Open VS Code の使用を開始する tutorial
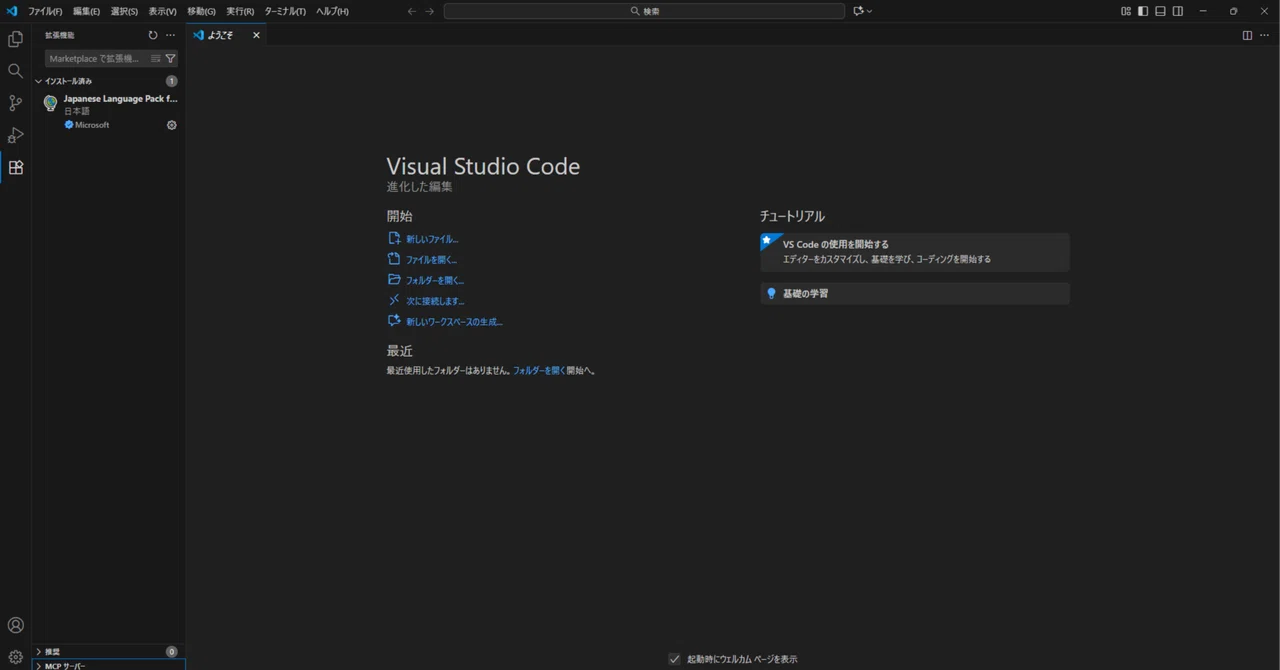Viewport: 1280px width, 670px height. pyautogui.click(x=914, y=252)
